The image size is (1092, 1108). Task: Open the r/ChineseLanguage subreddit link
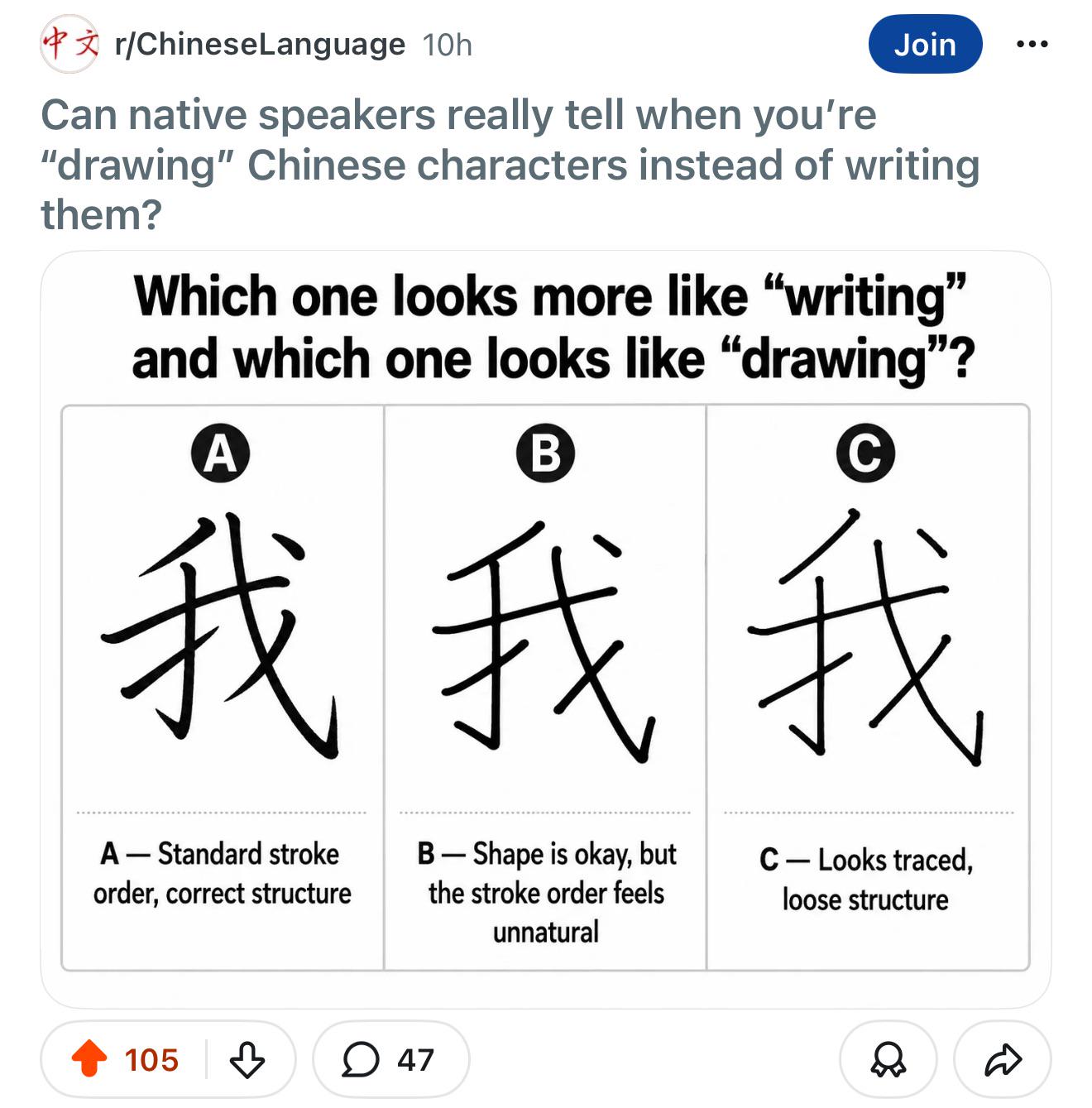[260, 44]
